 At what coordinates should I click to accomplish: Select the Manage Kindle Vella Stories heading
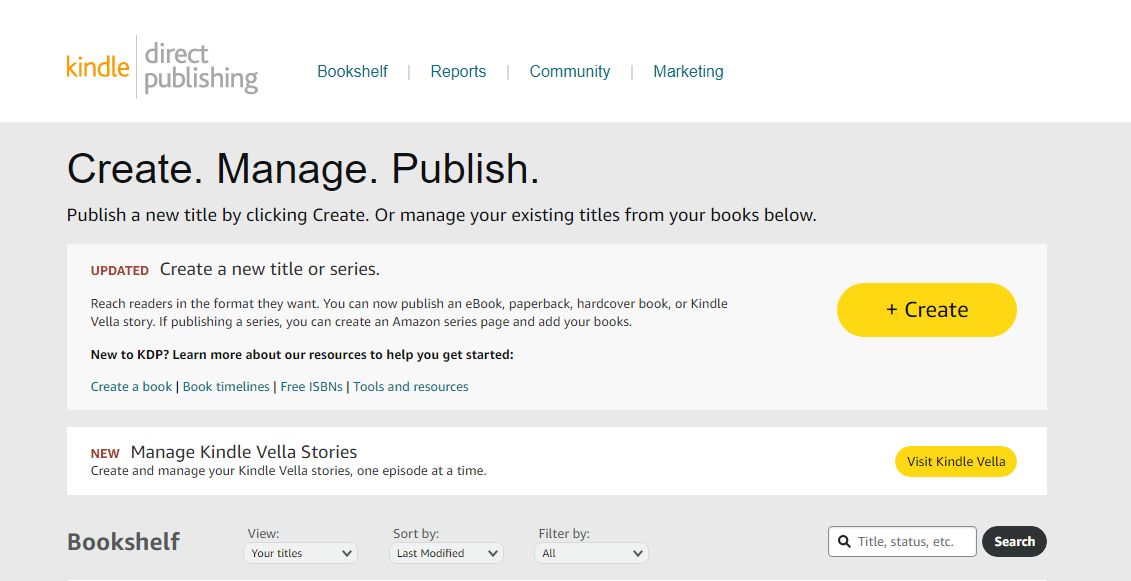coord(243,452)
